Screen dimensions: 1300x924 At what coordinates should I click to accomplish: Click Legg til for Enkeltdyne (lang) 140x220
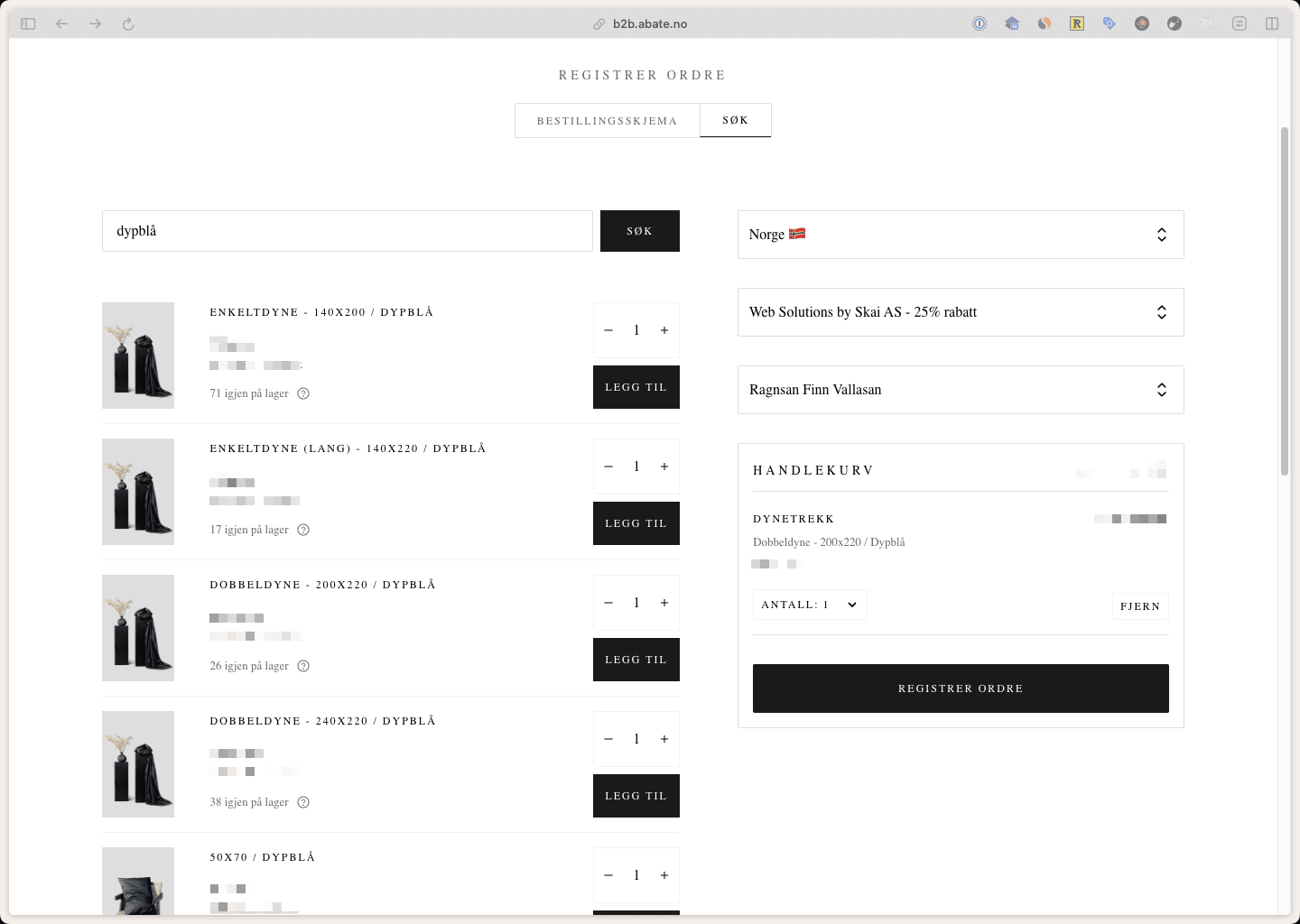pyautogui.click(x=636, y=523)
